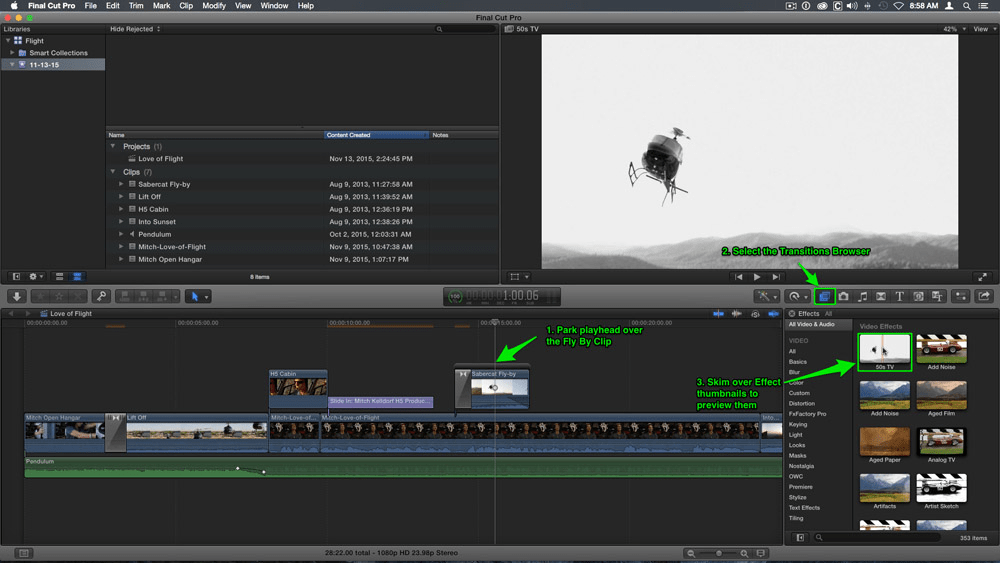Open the Generators browser icon

pos(918,296)
